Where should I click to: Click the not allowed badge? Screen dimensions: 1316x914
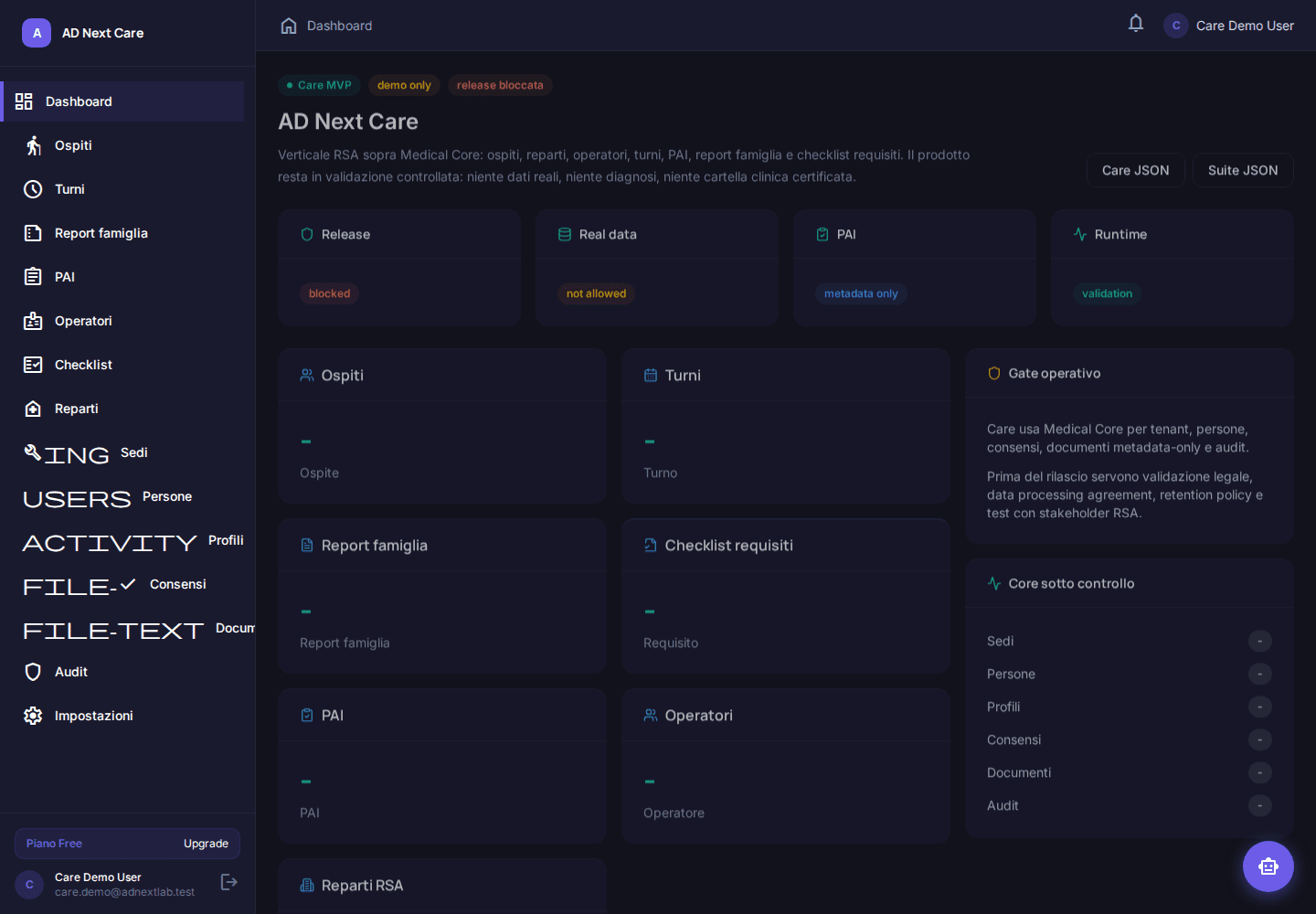pos(596,293)
